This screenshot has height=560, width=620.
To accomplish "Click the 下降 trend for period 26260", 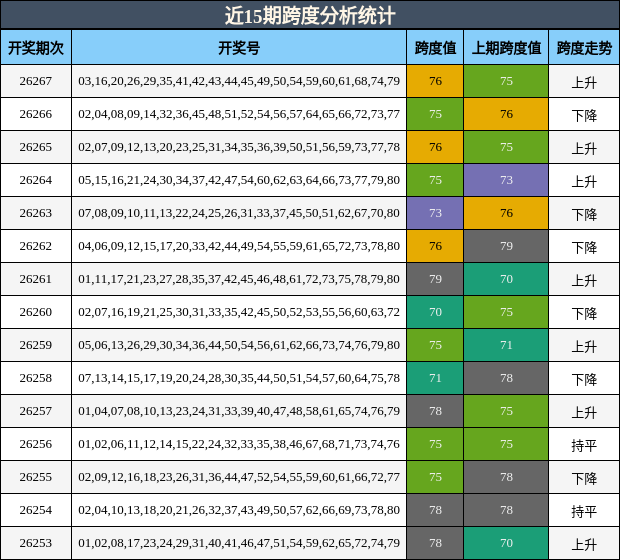I will (x=584, y=314).
